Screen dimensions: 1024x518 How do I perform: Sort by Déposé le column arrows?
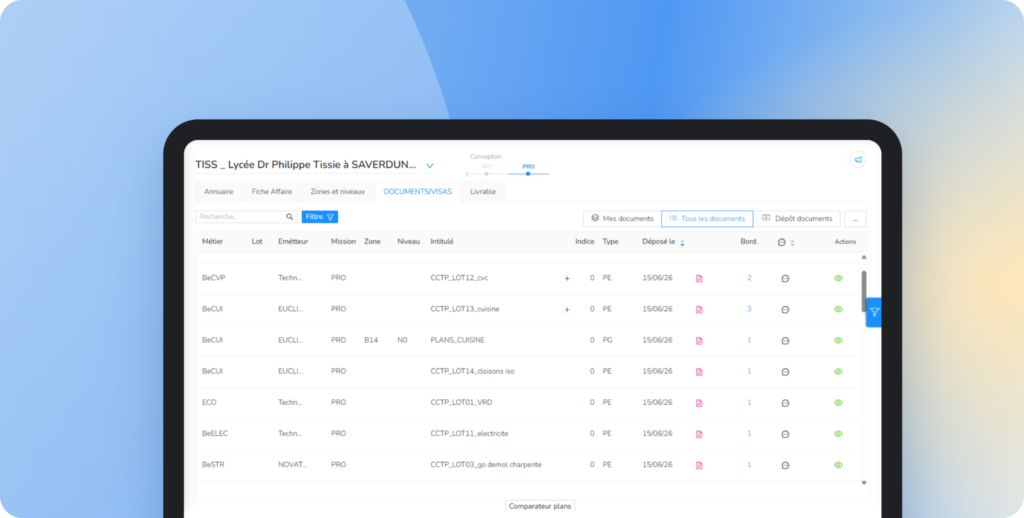click(682, 243)
